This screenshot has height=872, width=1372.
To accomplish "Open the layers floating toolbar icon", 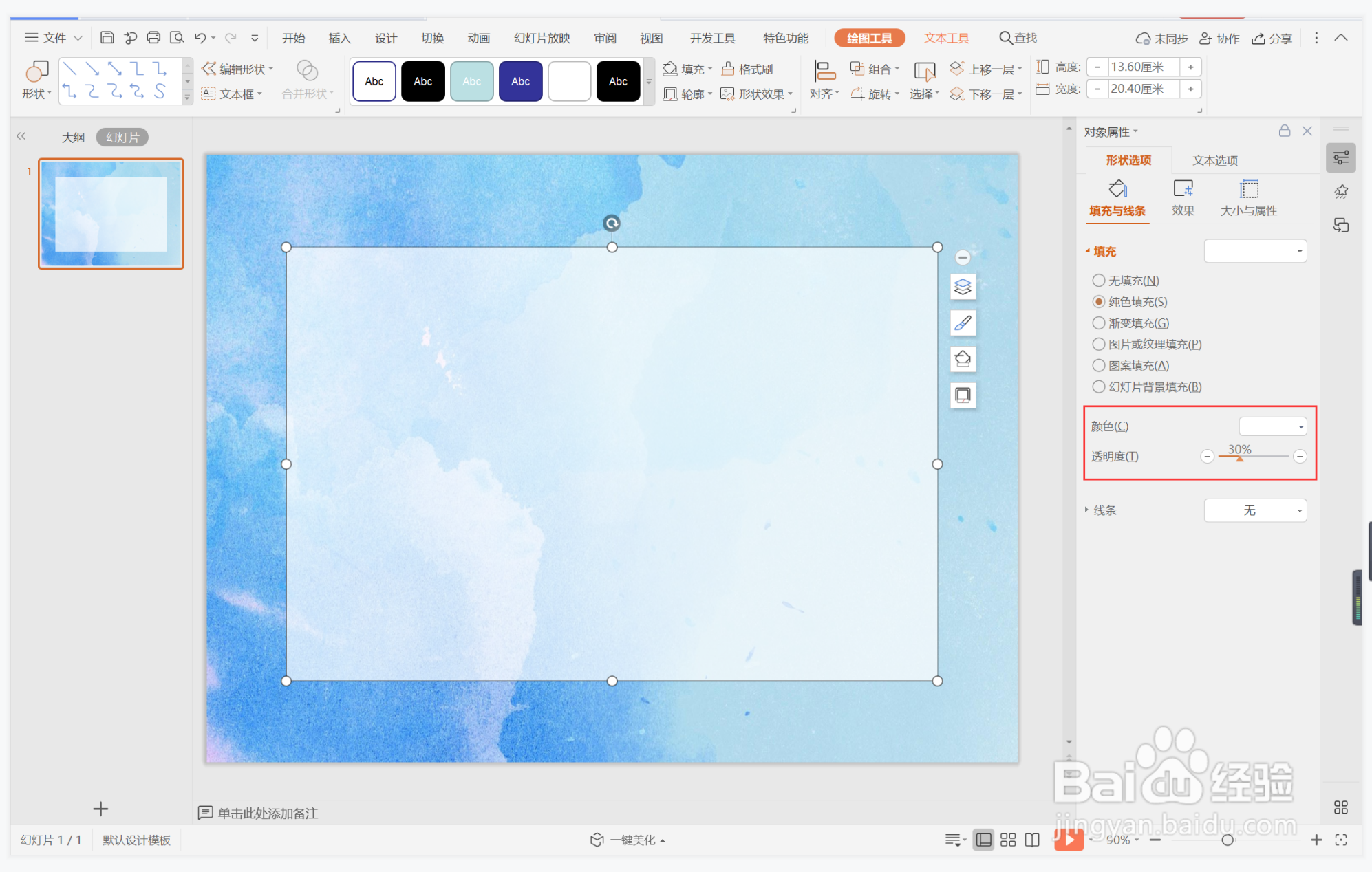I will [963, 287].
